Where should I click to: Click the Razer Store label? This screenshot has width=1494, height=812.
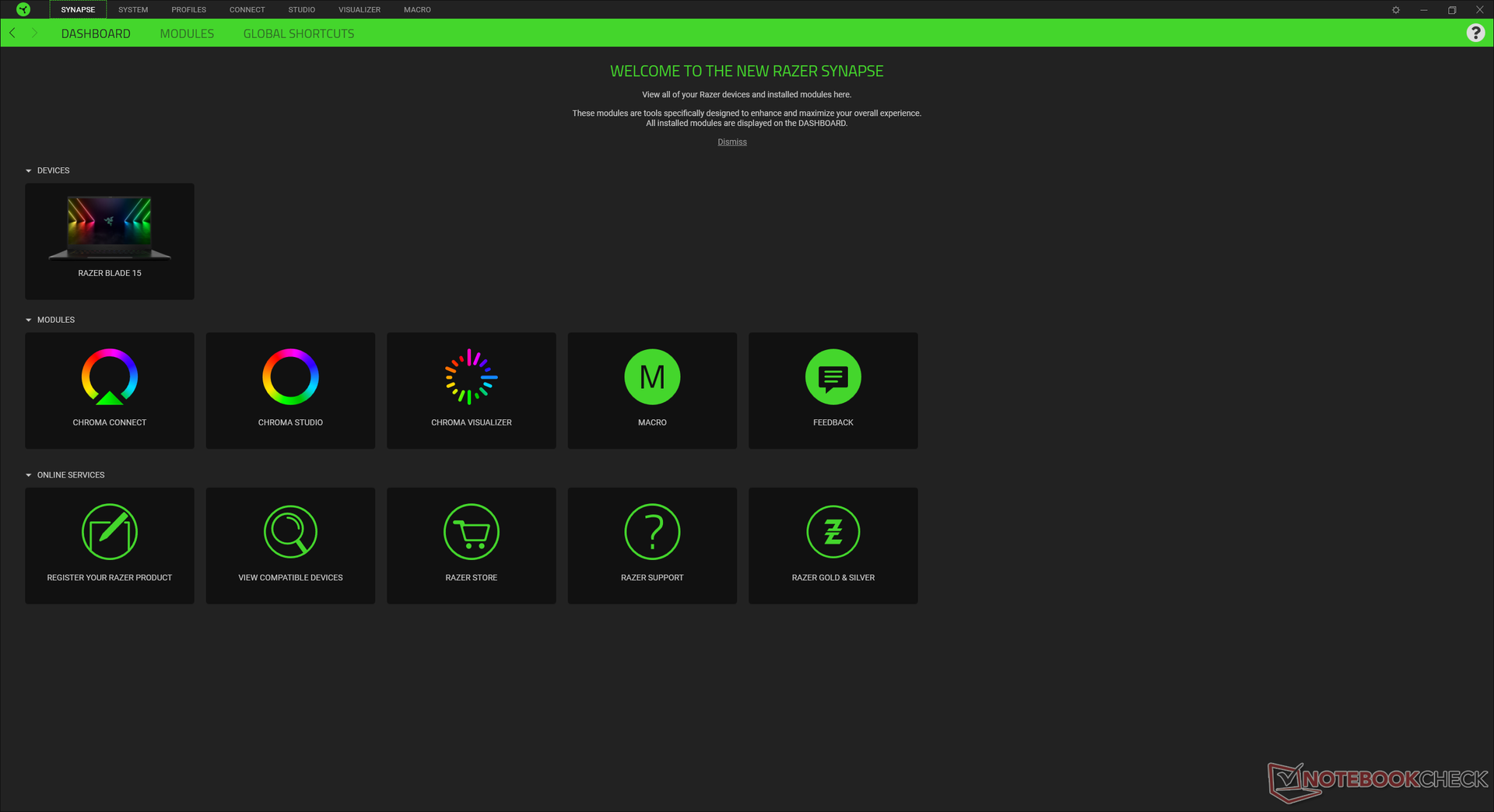(x=472, y=578)
